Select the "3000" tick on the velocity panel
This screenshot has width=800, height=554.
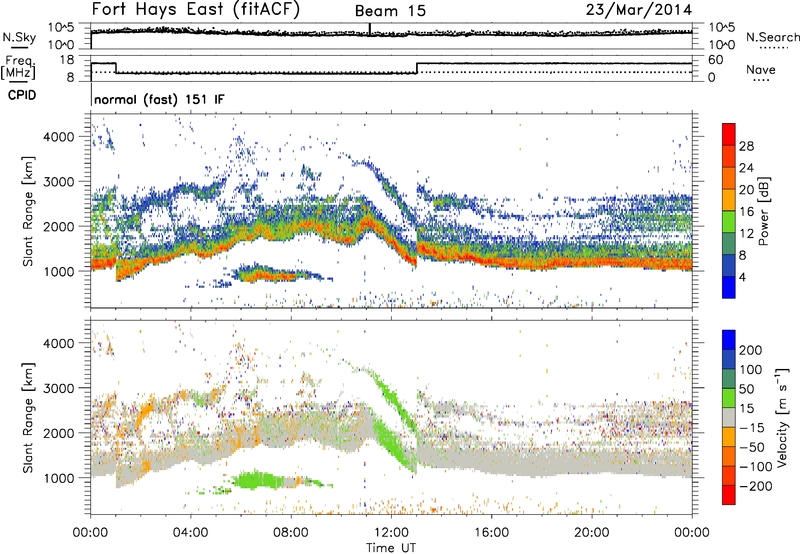click(58, 388)
